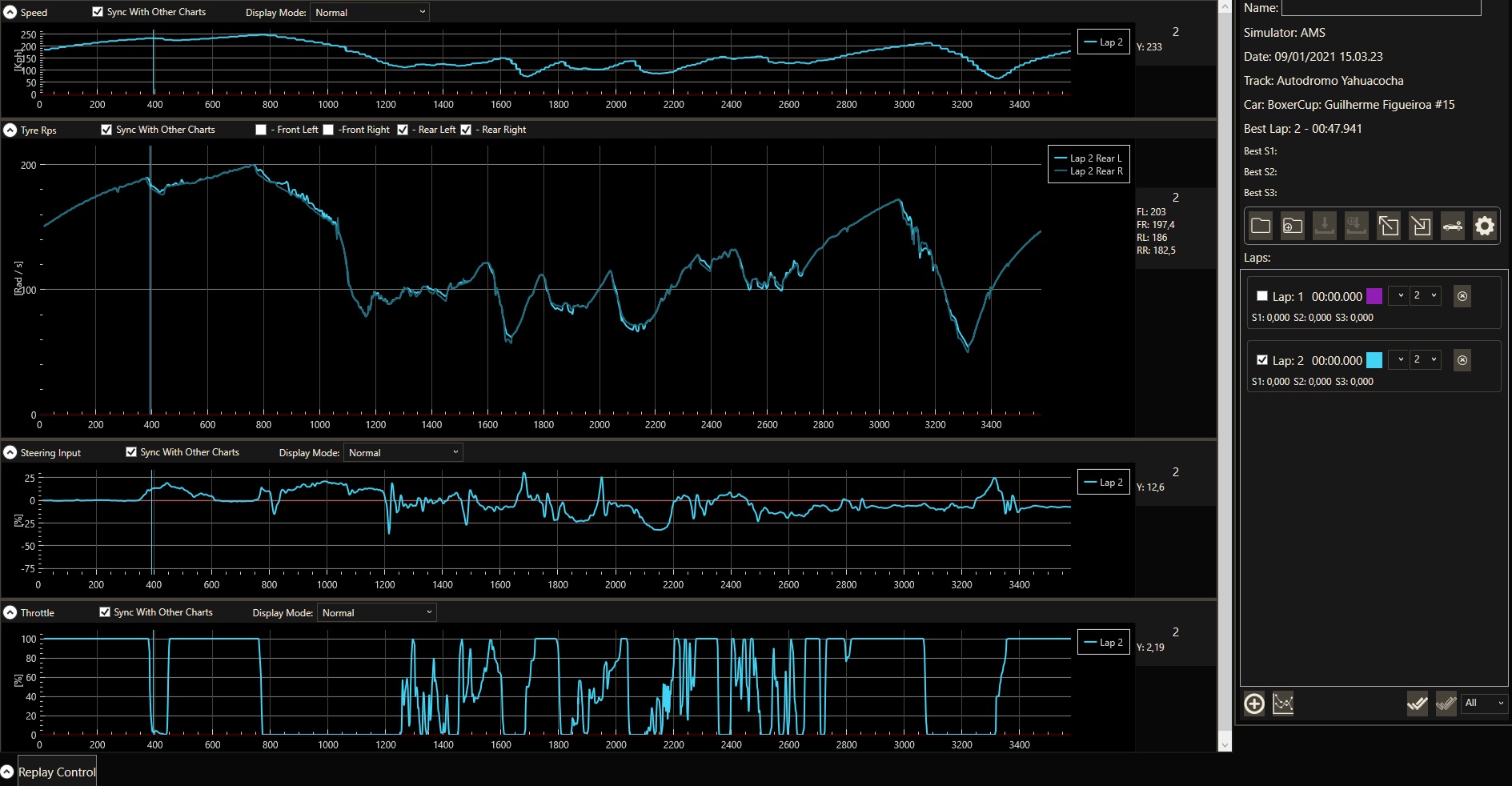
Task: Click the Y: 233 speed readout
Action: [1149, 47]
